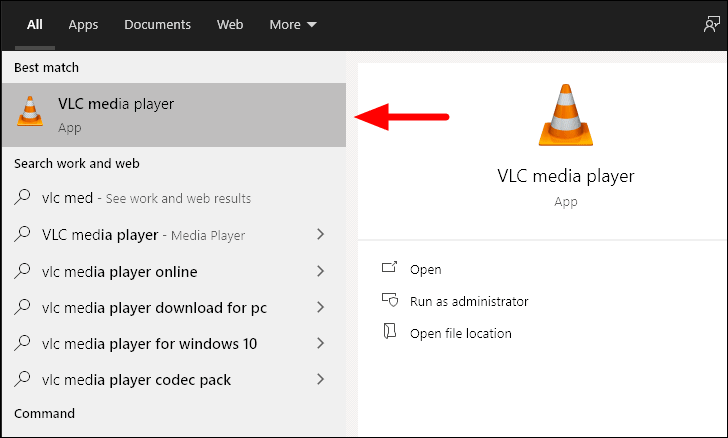
Task: Click the large VLC cone icon in preview pane
Action: [x=566, y=115]
